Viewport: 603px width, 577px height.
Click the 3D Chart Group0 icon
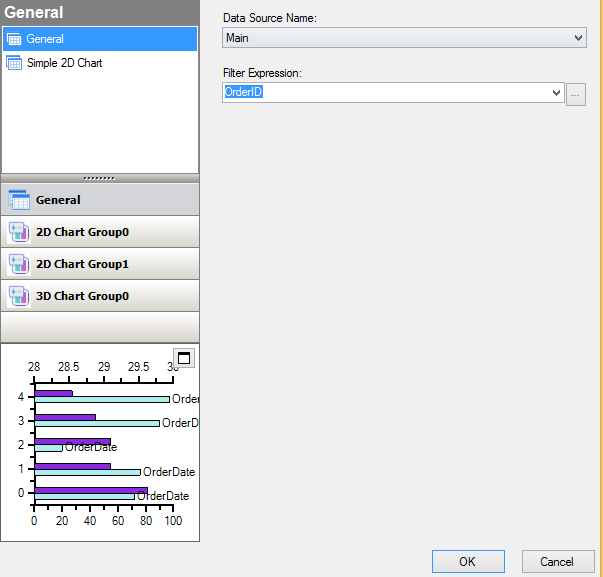click(18, 296)
